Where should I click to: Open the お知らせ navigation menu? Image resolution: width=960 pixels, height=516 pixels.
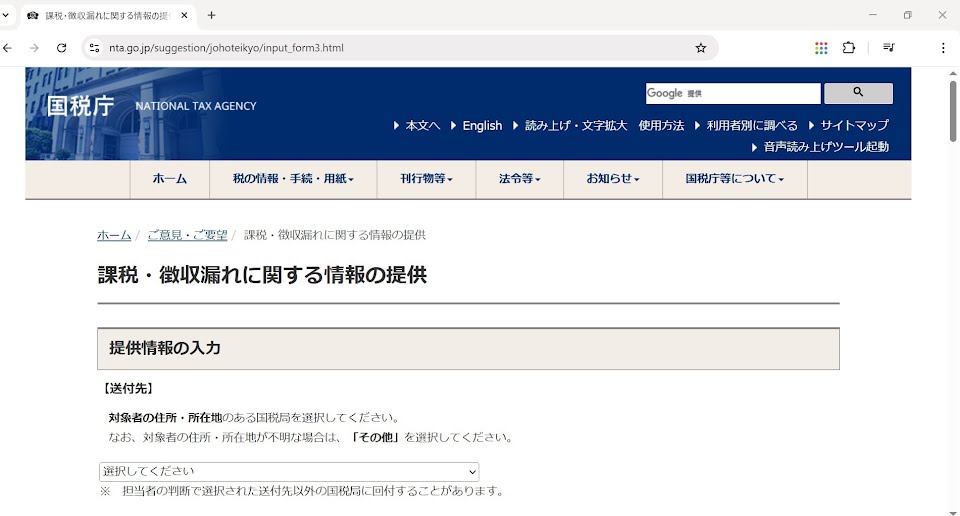[613, 179]
